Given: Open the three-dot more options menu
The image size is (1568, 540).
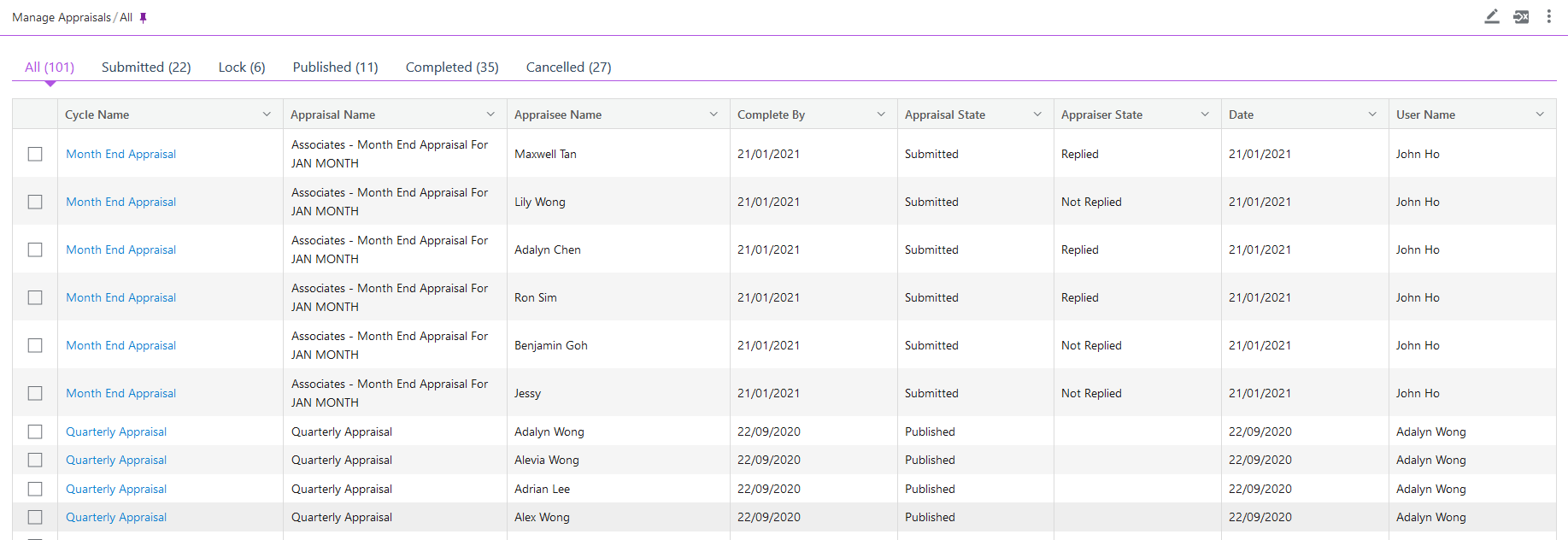Looking at the screenshot, I should pos(1548,17).
